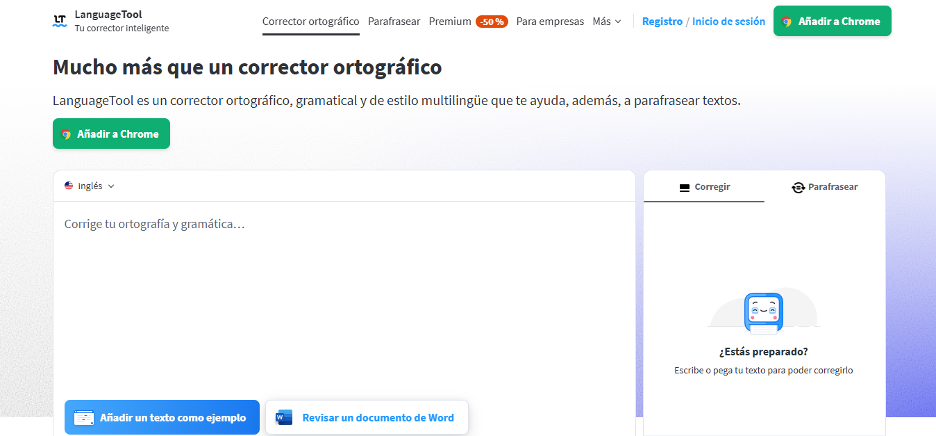Click the sleeping robot mascot illustration
The width and height of the screenshot is (936, 436).
[764, 313]
